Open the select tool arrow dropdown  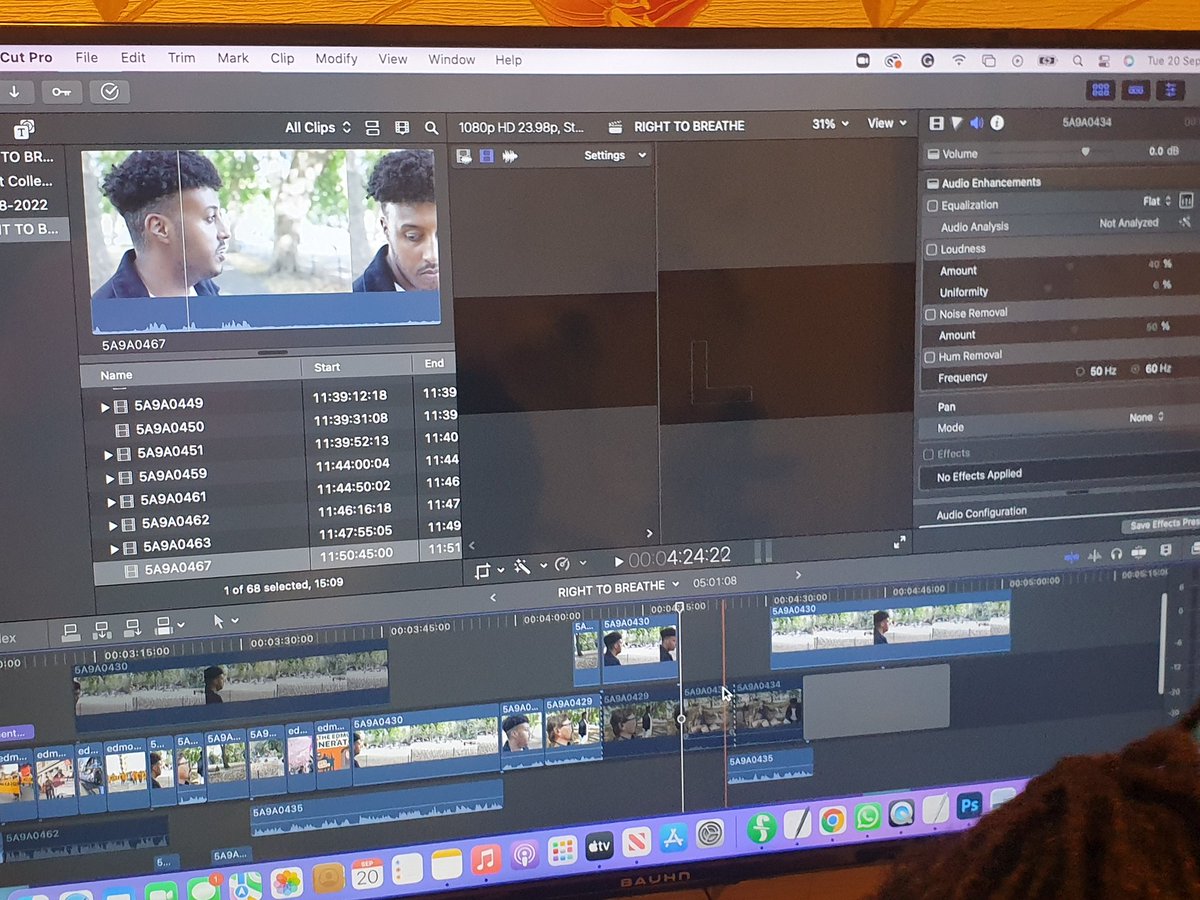pyautogui.click(x=226, y=621)
